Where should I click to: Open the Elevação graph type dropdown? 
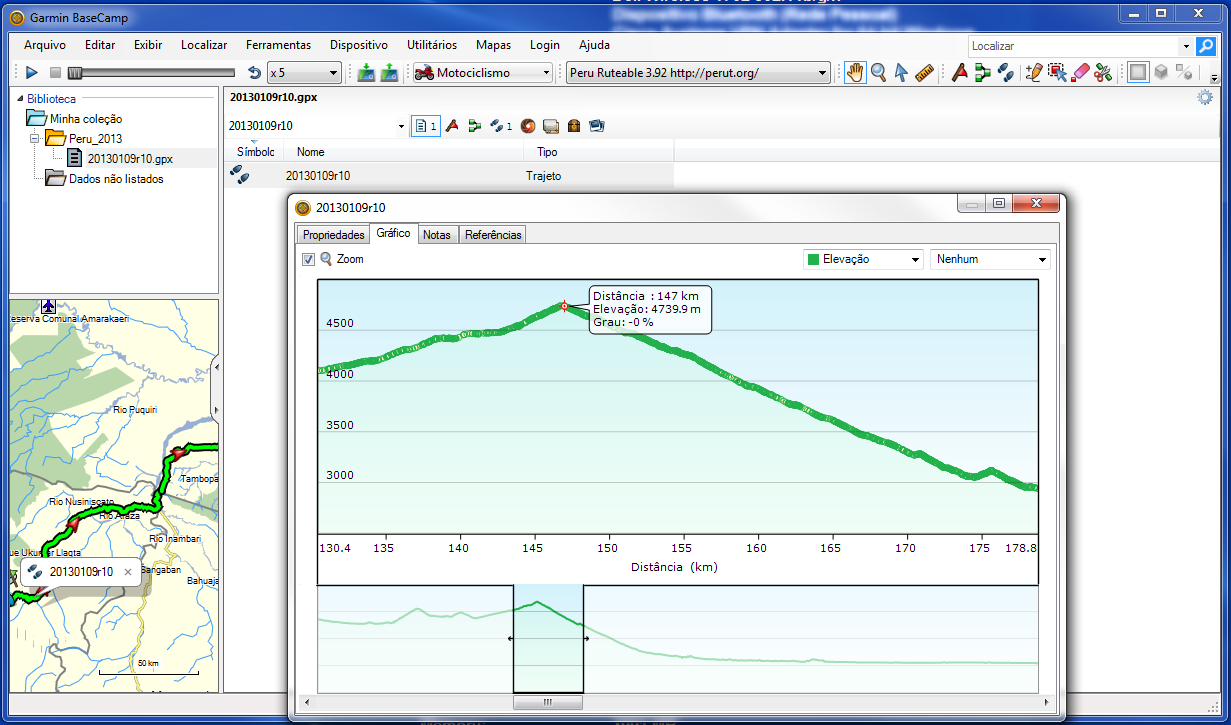[x=864, y=259]
